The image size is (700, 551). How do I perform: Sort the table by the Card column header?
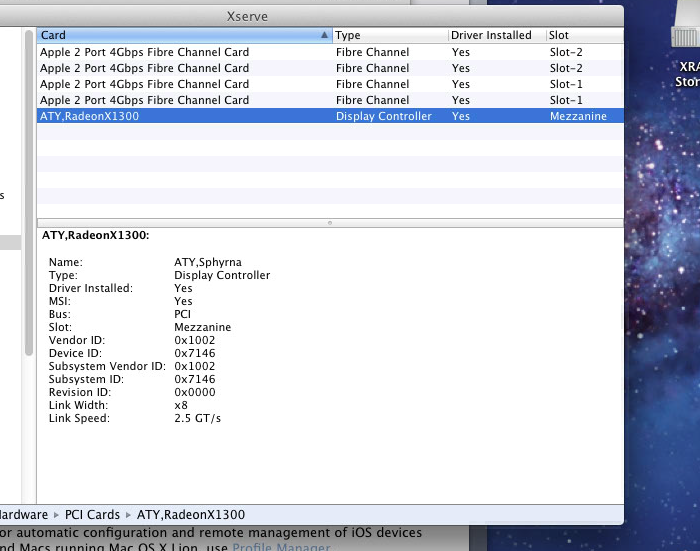click(x=184, y=35)
